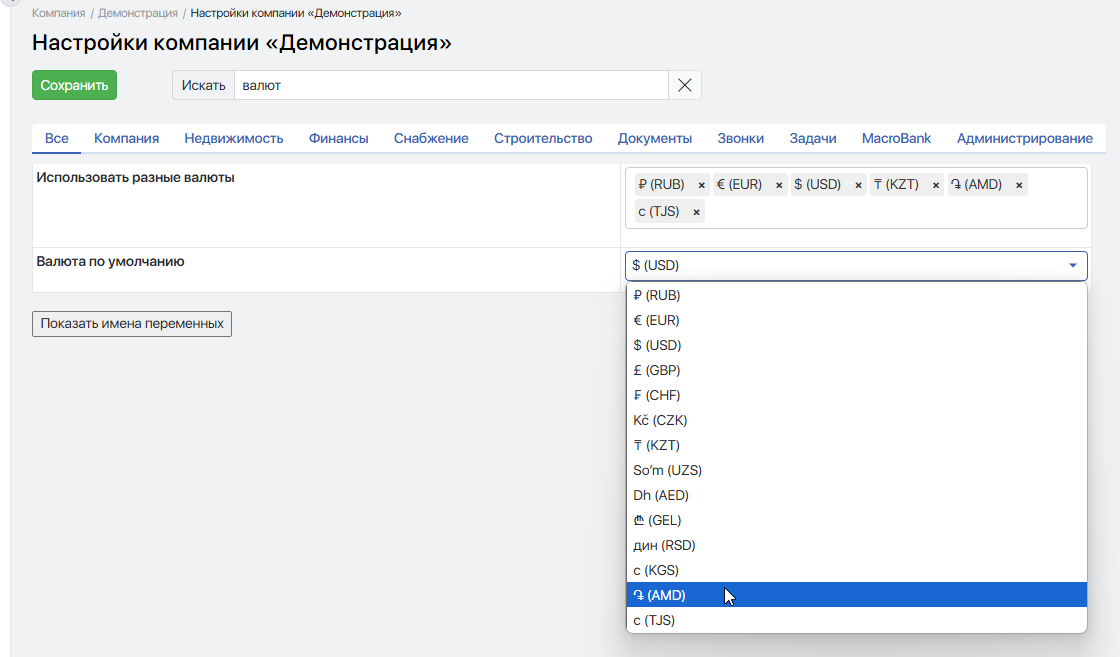Click Показать имена переменных button

click(132, 324)
